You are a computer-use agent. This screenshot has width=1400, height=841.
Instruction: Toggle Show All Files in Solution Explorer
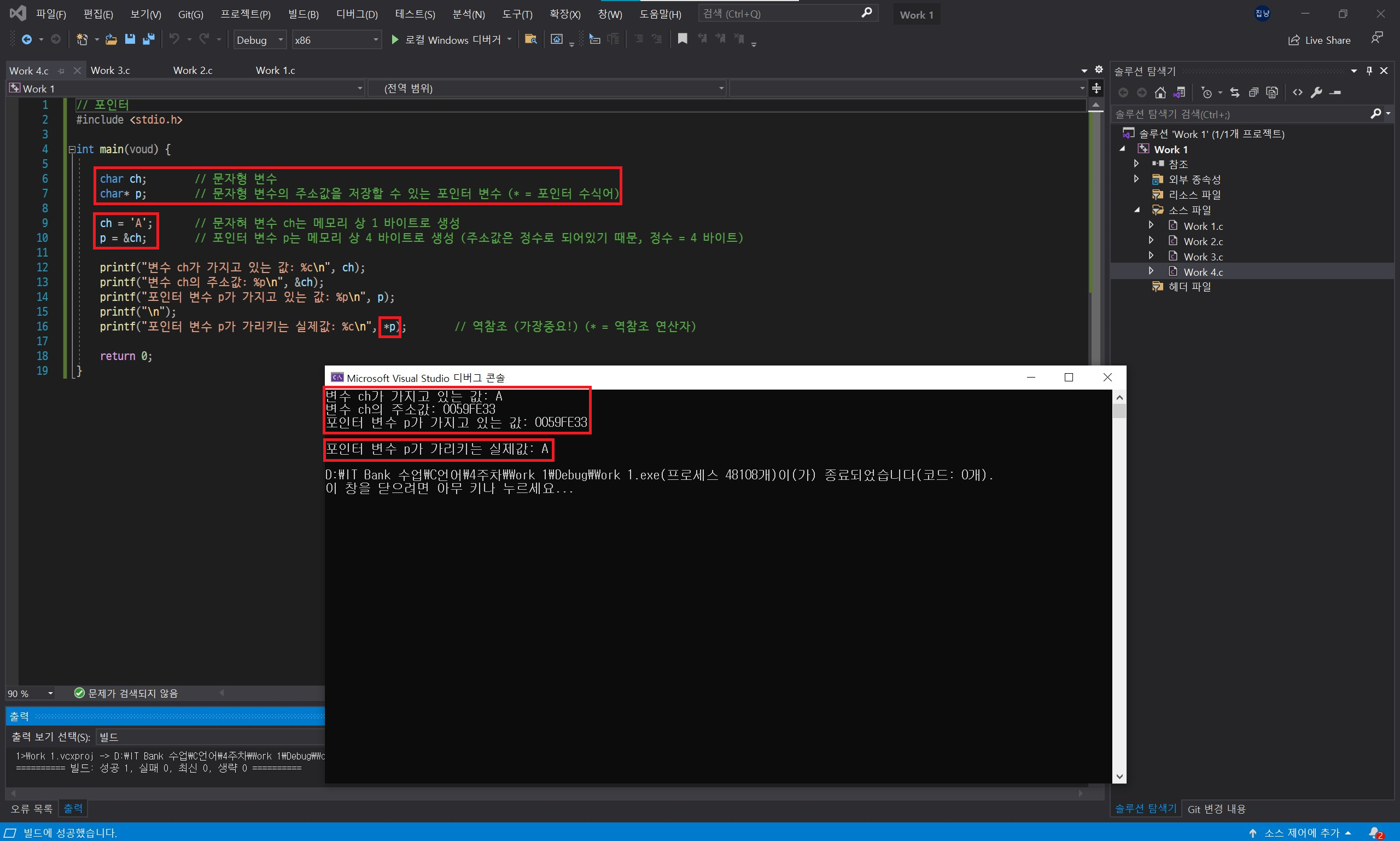coord(1272,92)
